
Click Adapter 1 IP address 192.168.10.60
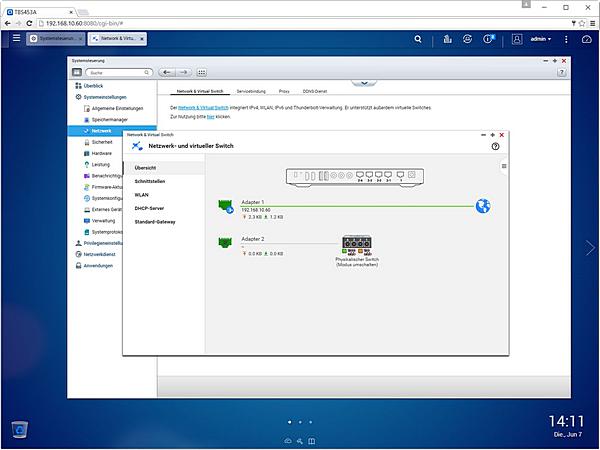[256, 210]
